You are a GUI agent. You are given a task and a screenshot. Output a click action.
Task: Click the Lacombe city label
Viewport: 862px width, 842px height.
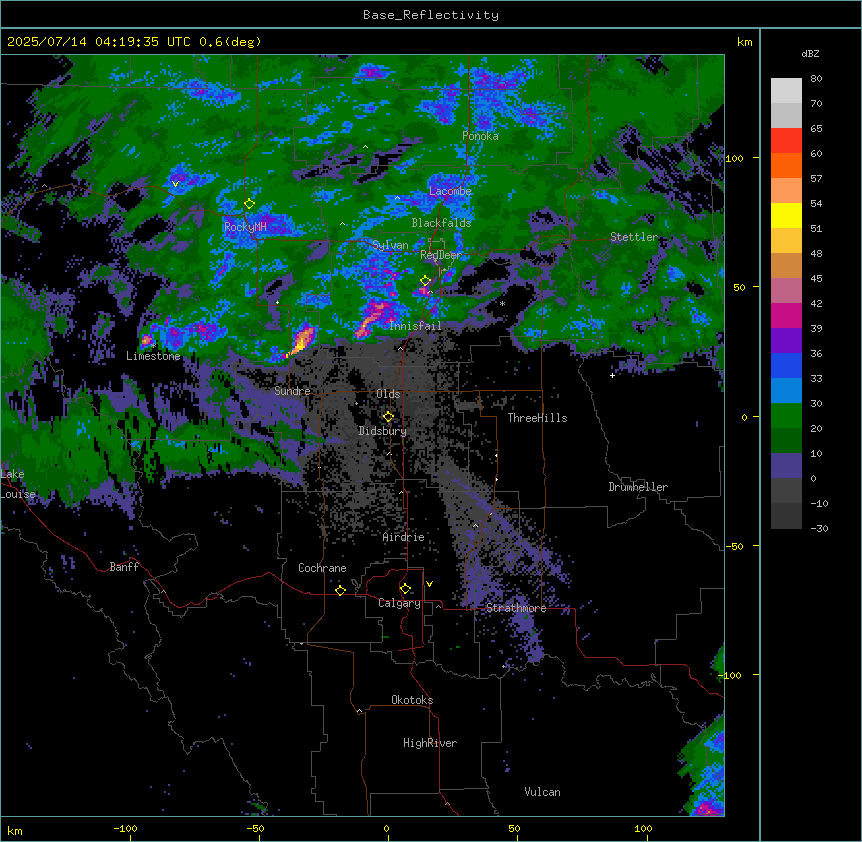[x=450, y=191]
